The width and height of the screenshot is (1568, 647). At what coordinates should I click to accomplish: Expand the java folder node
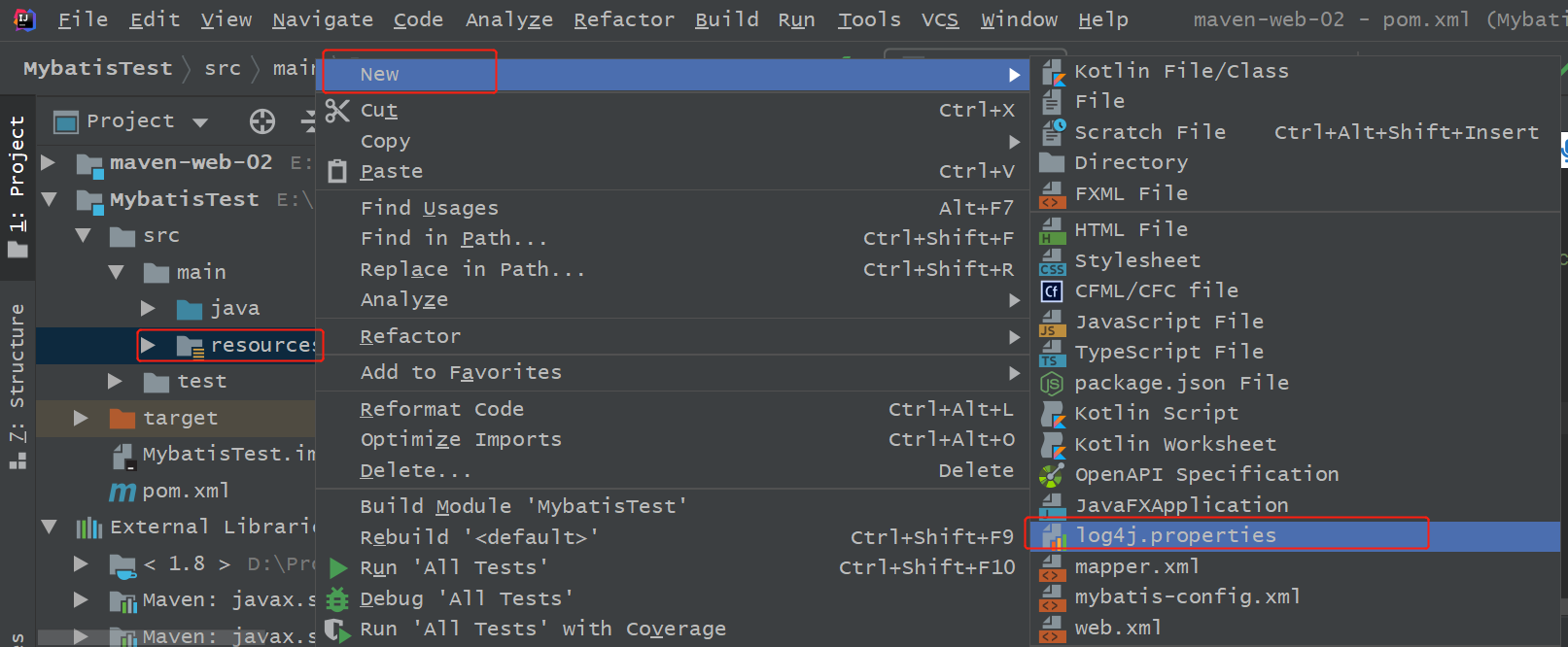point(148,308)
